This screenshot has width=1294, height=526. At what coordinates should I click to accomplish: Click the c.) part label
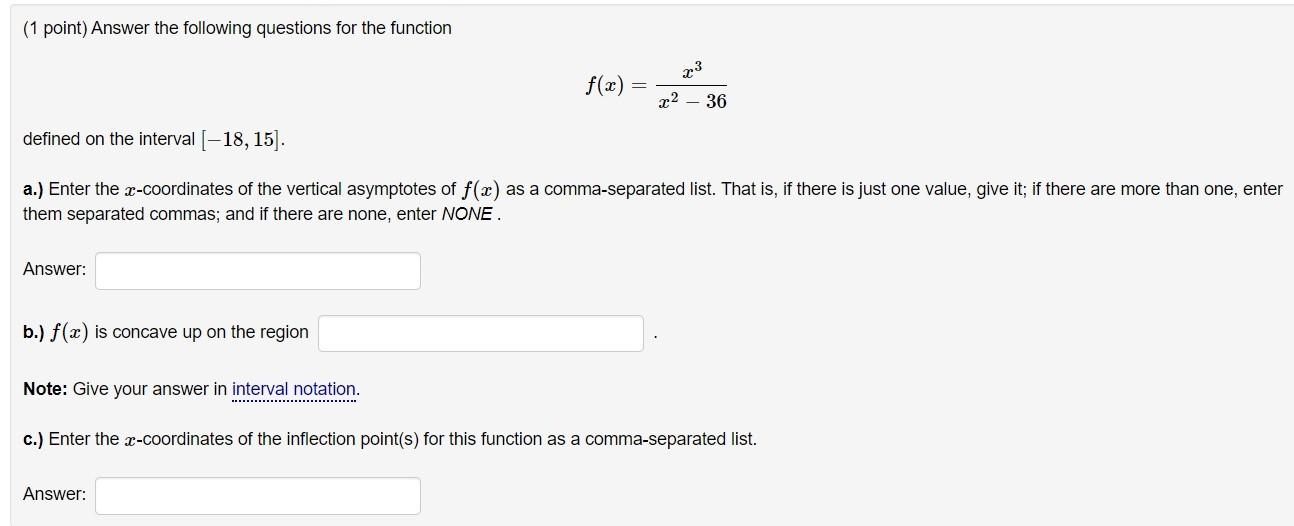click(33, 439)
